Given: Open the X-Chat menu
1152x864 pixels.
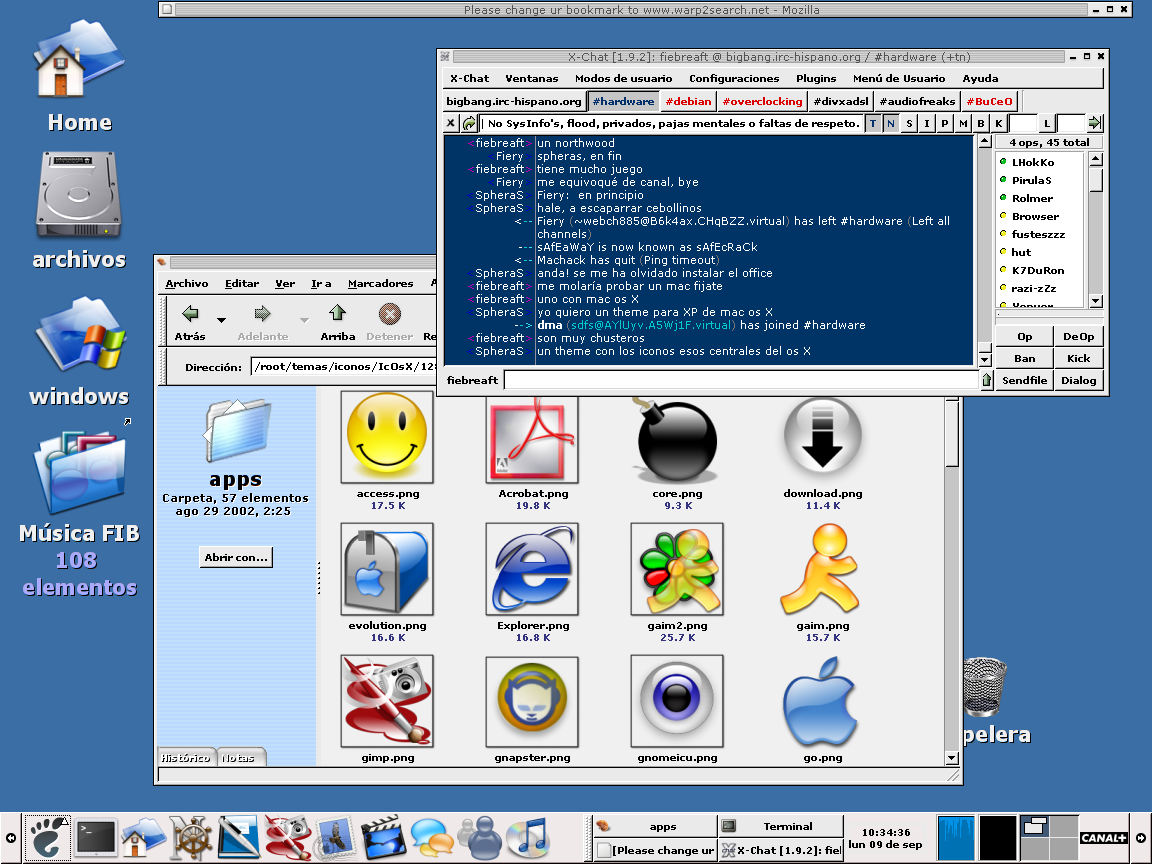Looking at the screenshot, I should [x=469, y=79].
